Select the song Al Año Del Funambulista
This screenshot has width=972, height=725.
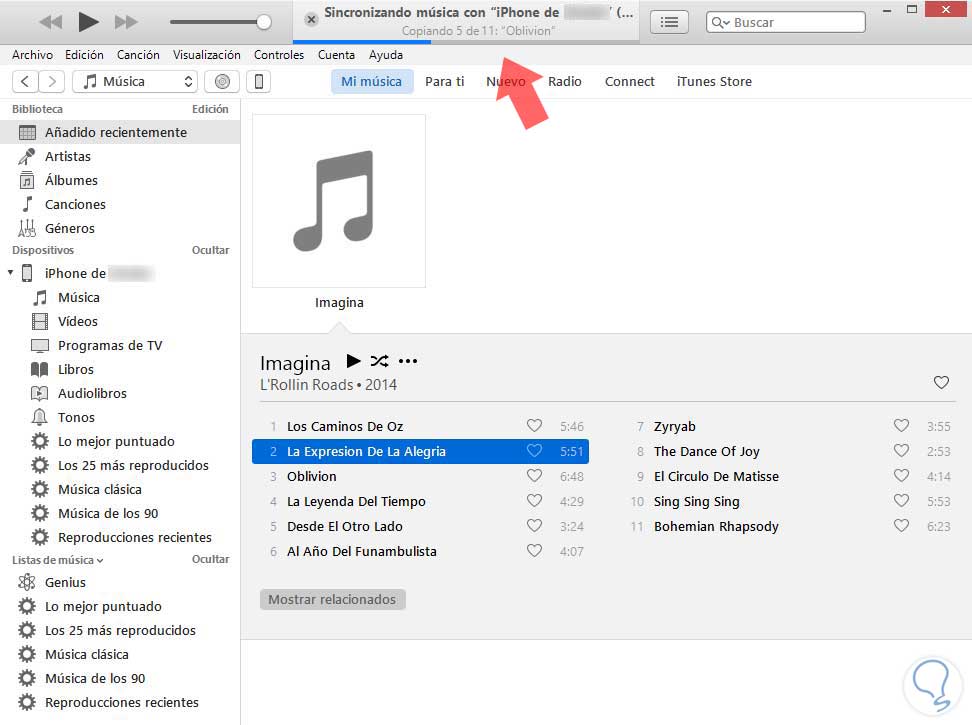tap(420, 551)
